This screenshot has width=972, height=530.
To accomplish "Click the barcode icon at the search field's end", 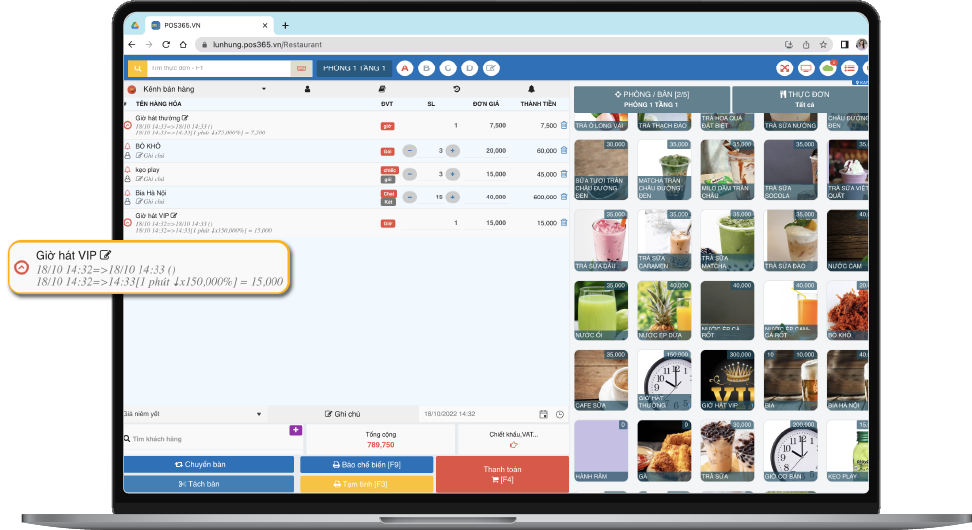I will 301,68.
